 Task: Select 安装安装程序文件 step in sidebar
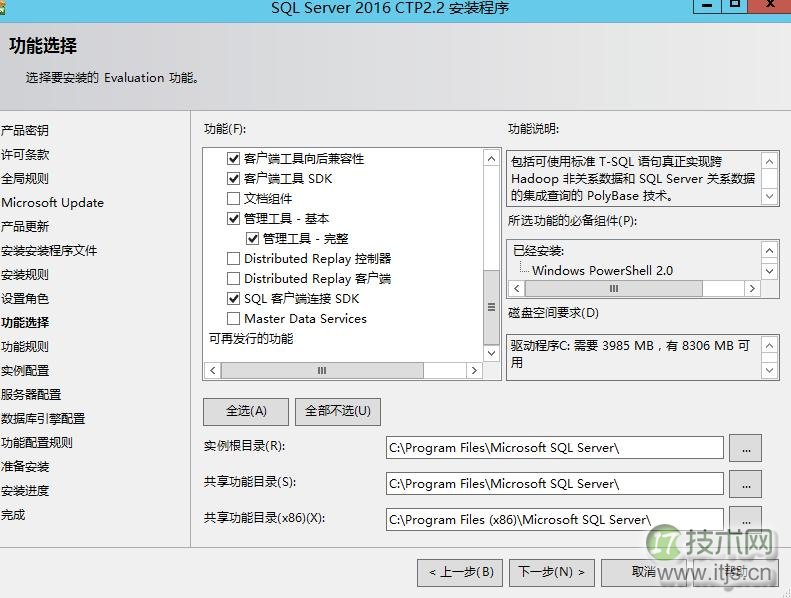coord(49,251)
